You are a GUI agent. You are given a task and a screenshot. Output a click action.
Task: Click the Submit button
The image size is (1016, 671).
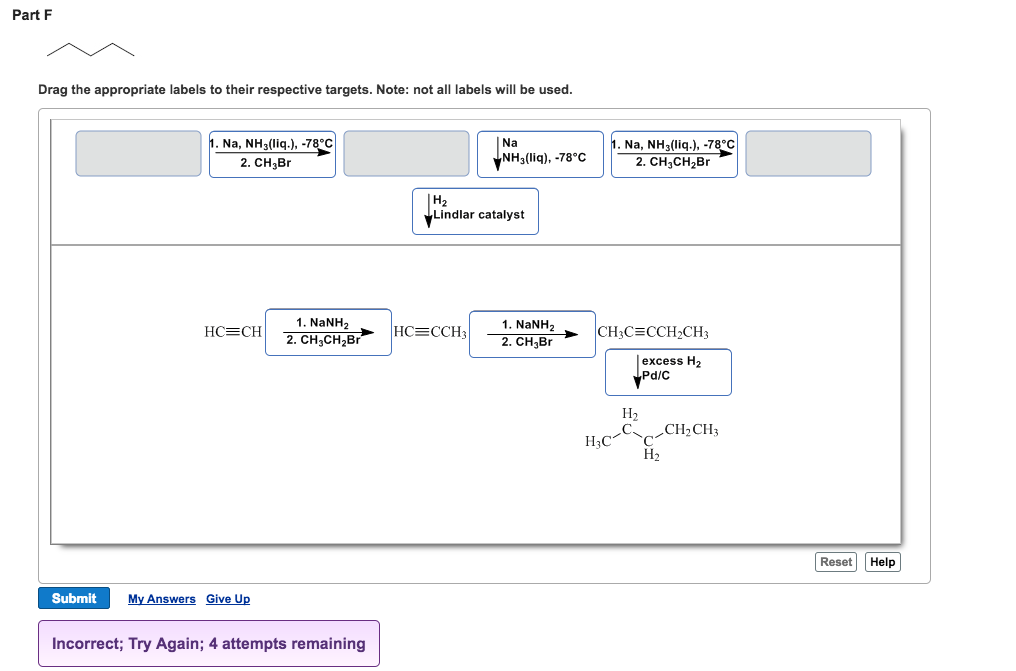click(x=74, y=598)
